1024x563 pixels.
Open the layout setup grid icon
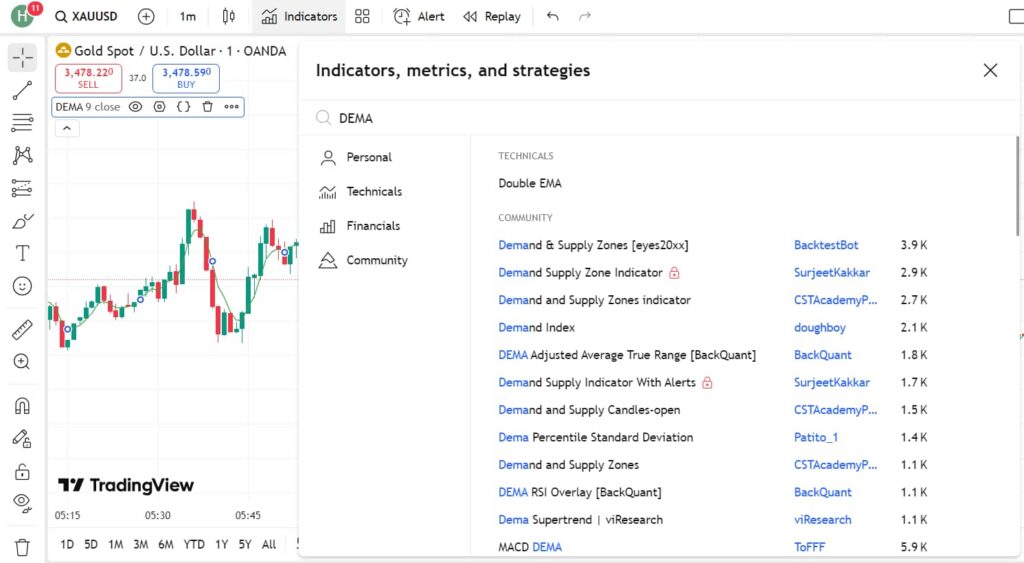pyautogui.click(x=362, y=16)
